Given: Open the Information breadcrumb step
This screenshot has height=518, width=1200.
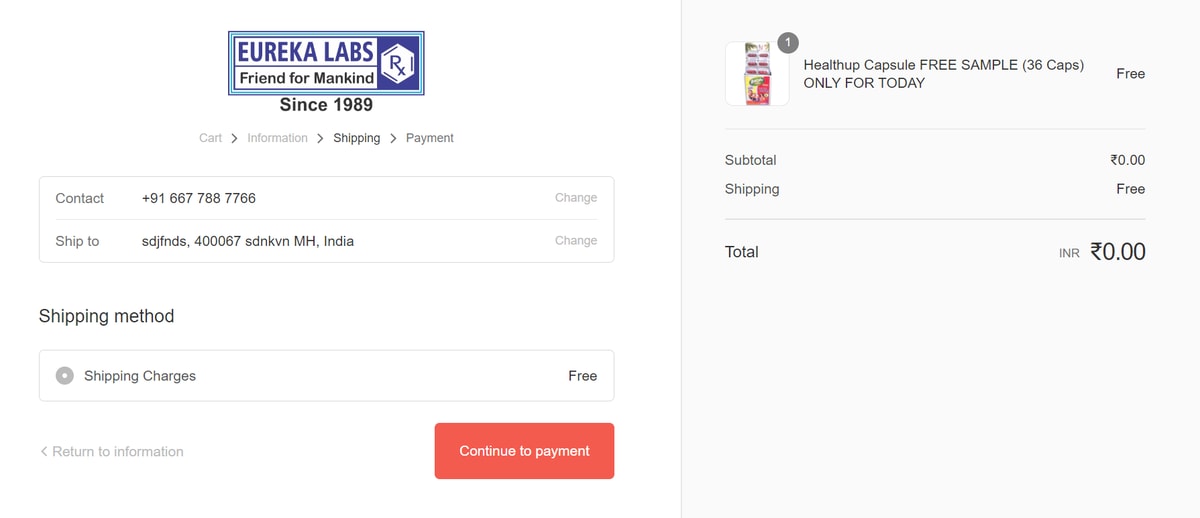Looking at the screenshot, I should pyautogui.click(x=277, y=138).
